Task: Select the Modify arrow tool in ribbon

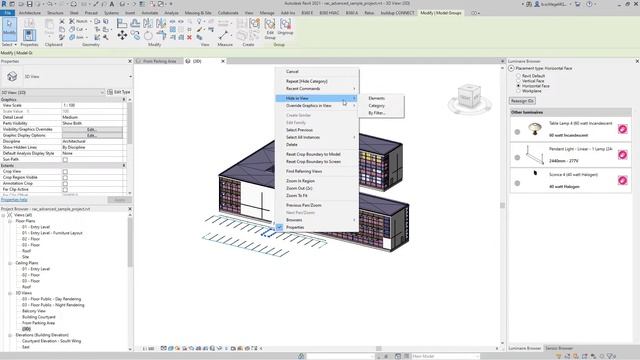Action: (x=9, y=29)
